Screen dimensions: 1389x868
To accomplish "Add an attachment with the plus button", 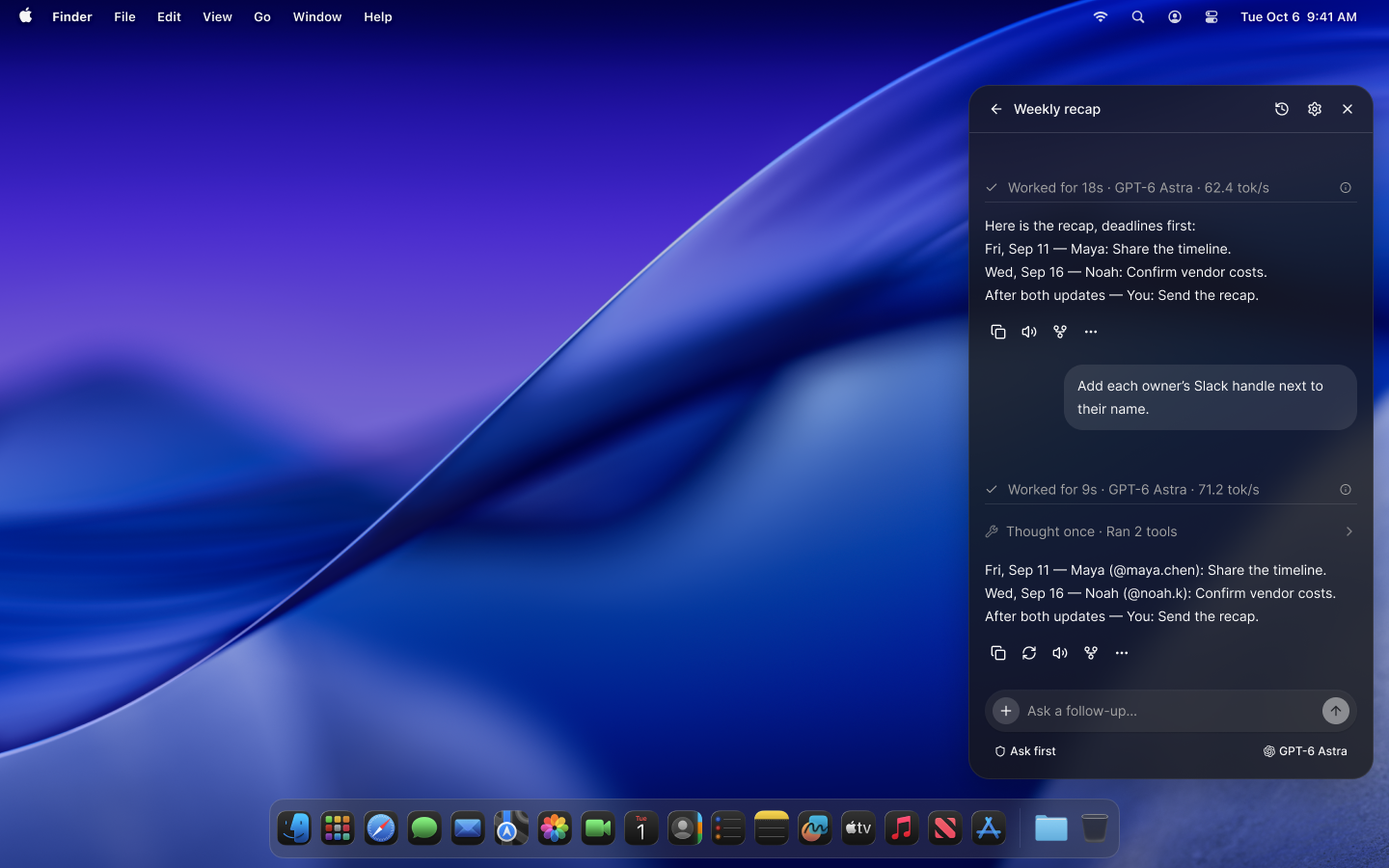I will coord(1006,711).
